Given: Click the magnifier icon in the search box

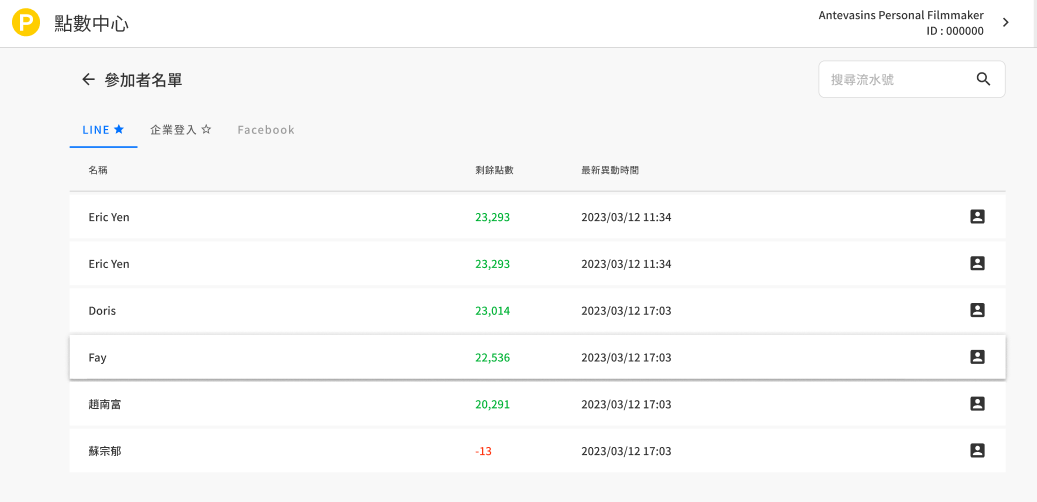Looking at the screenshot, I should (x=983, y=80).
